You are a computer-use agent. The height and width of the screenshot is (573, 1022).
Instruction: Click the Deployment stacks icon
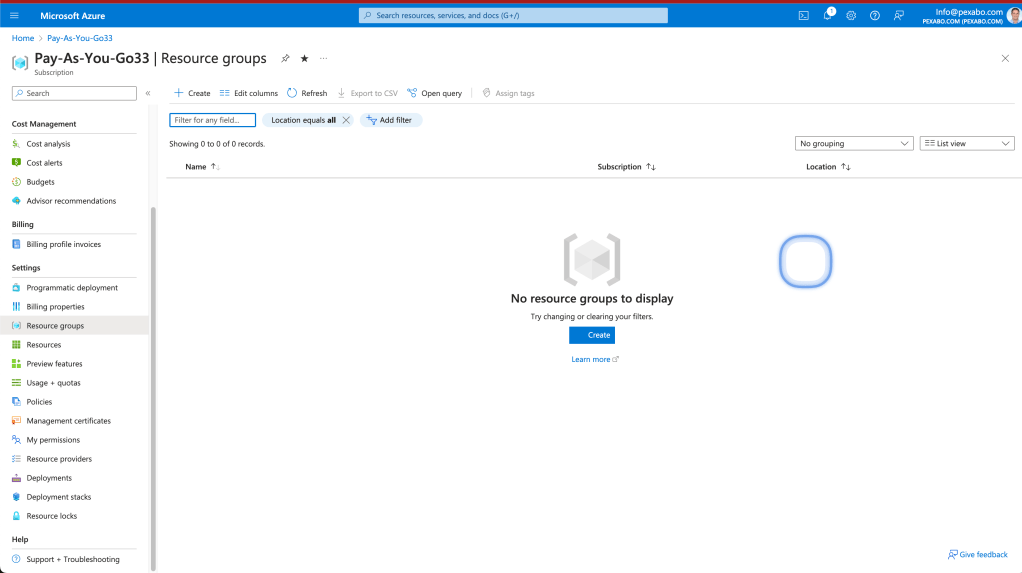(16, 497)
